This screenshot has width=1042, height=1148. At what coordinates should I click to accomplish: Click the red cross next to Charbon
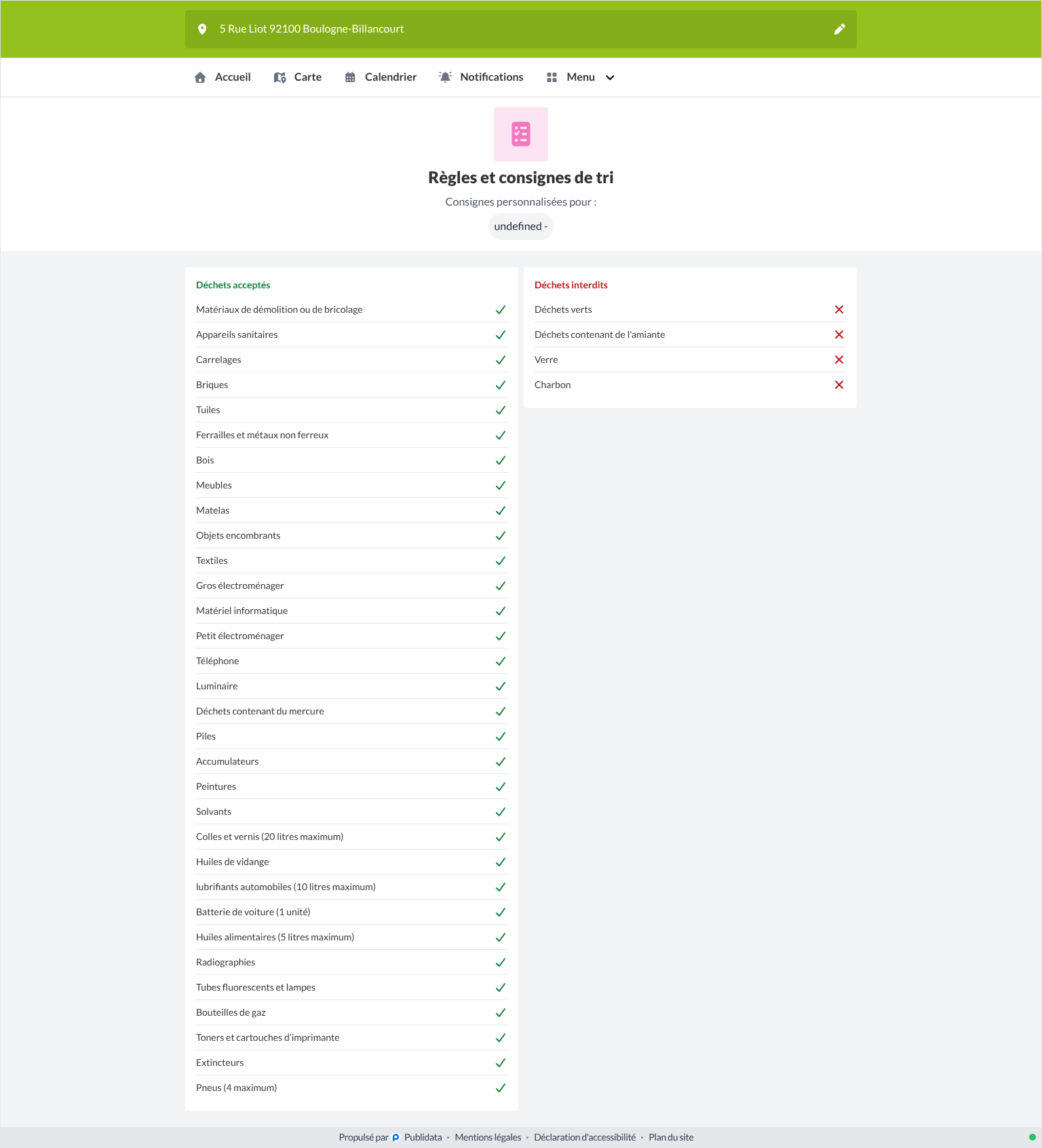click(839, 385)
